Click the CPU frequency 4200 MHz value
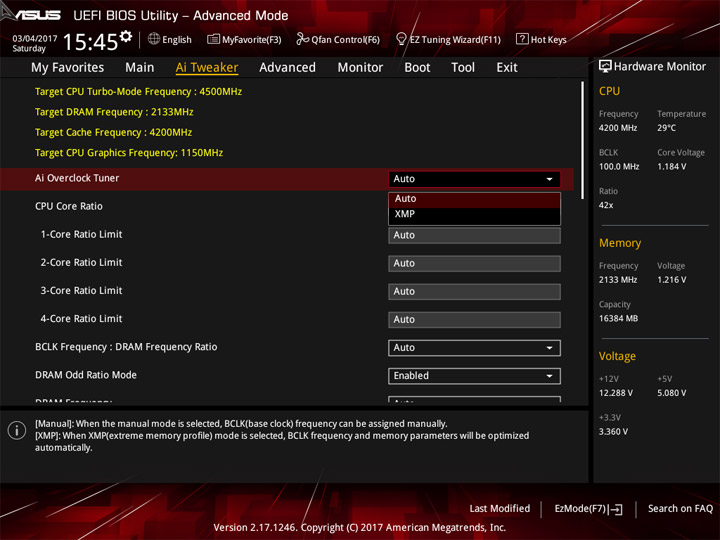This screenshot has height=540, width=720. click(x=618, y=128)
